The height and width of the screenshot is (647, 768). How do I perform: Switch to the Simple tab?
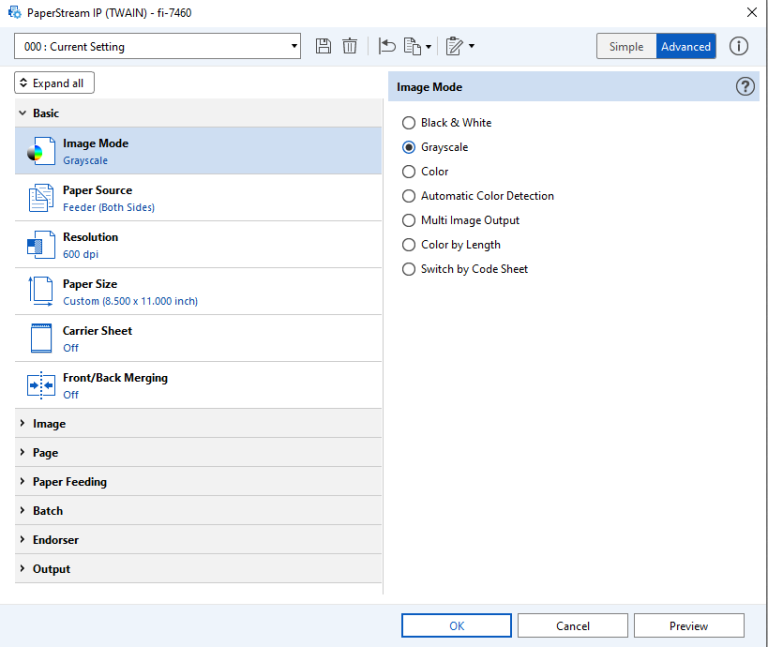coord(626,47)
